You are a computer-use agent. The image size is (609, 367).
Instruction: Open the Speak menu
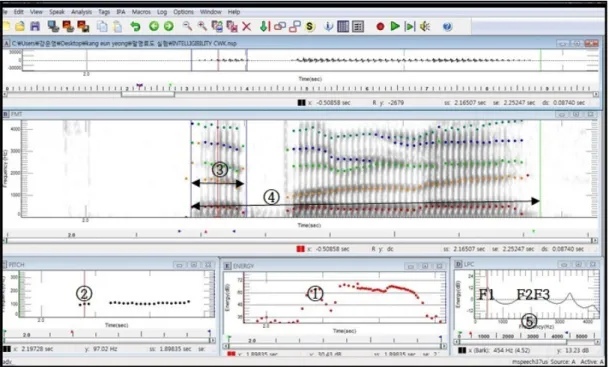click(57, 12)
